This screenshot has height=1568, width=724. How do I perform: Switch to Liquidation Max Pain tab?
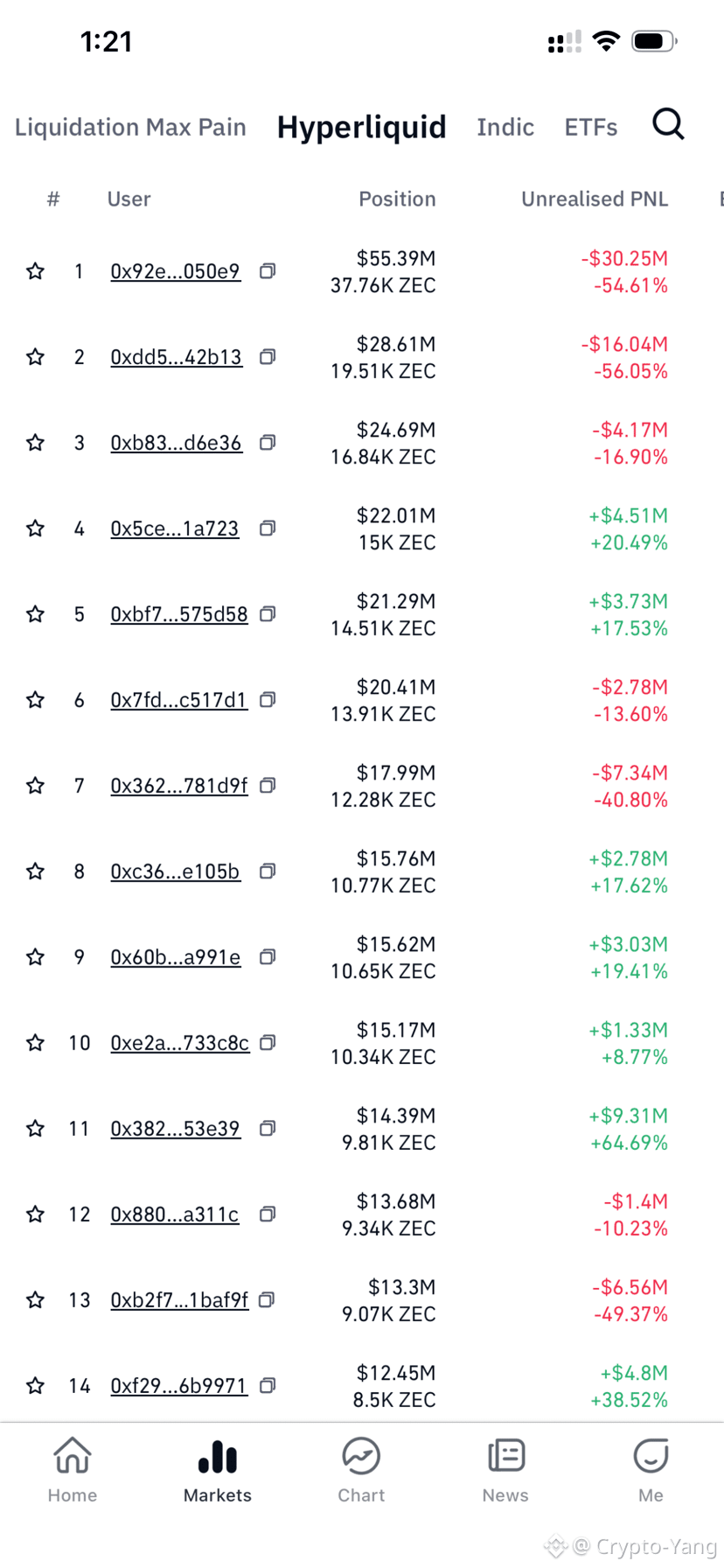(130, 127)
